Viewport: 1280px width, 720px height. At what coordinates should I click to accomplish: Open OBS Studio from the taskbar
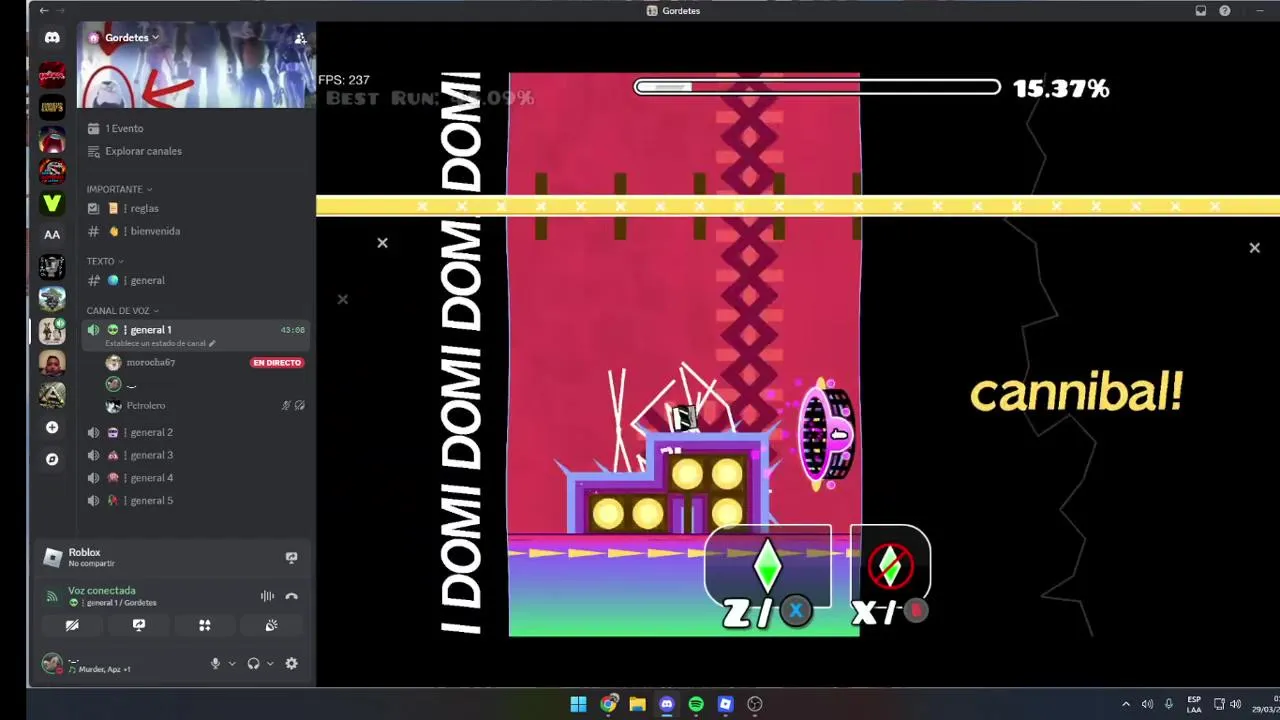[755, 704]
